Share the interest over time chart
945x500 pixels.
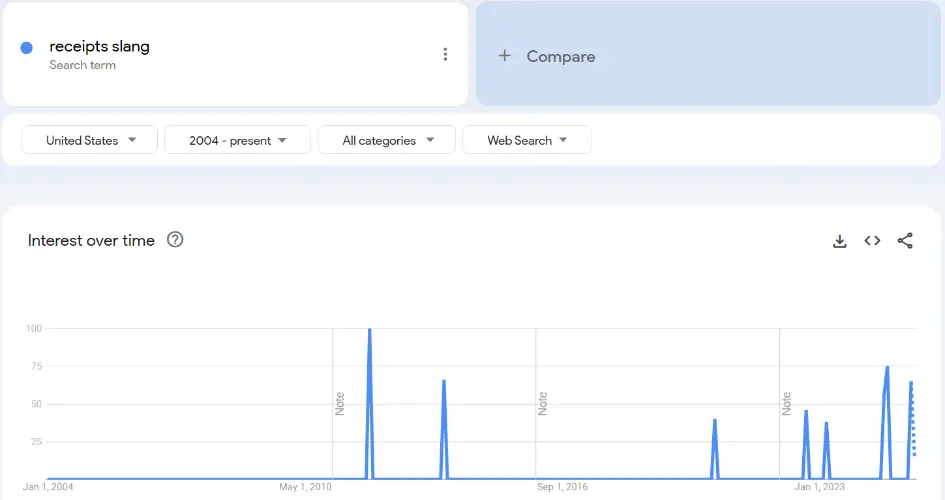(905, 240)
